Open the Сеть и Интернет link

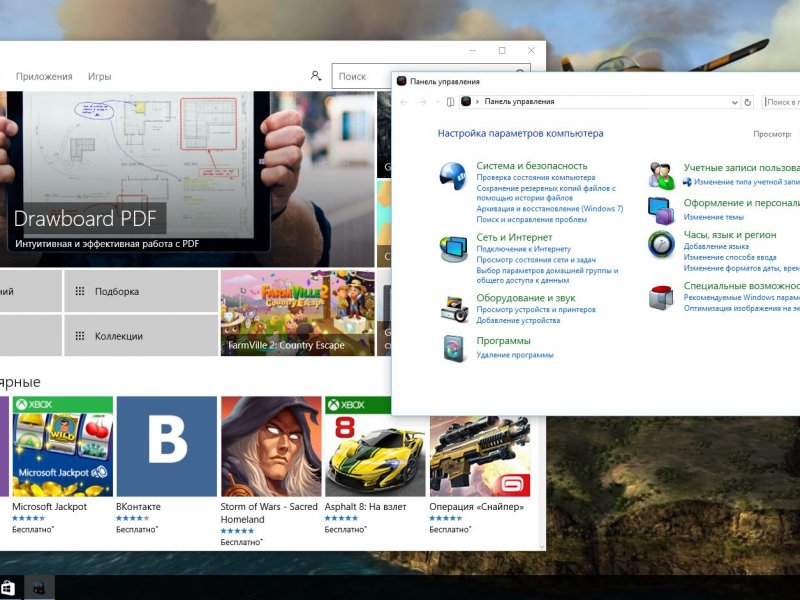514,237
